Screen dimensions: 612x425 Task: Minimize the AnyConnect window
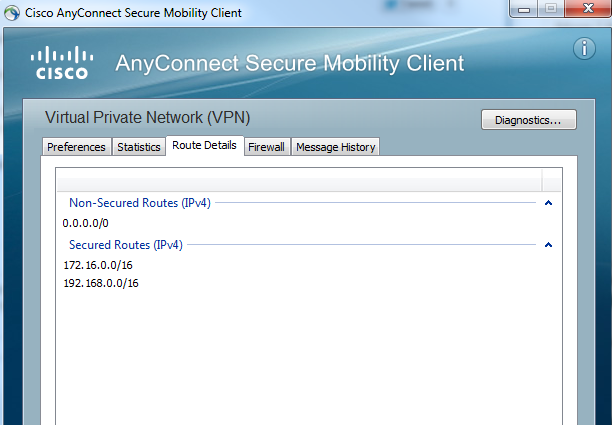pos(524,8)
